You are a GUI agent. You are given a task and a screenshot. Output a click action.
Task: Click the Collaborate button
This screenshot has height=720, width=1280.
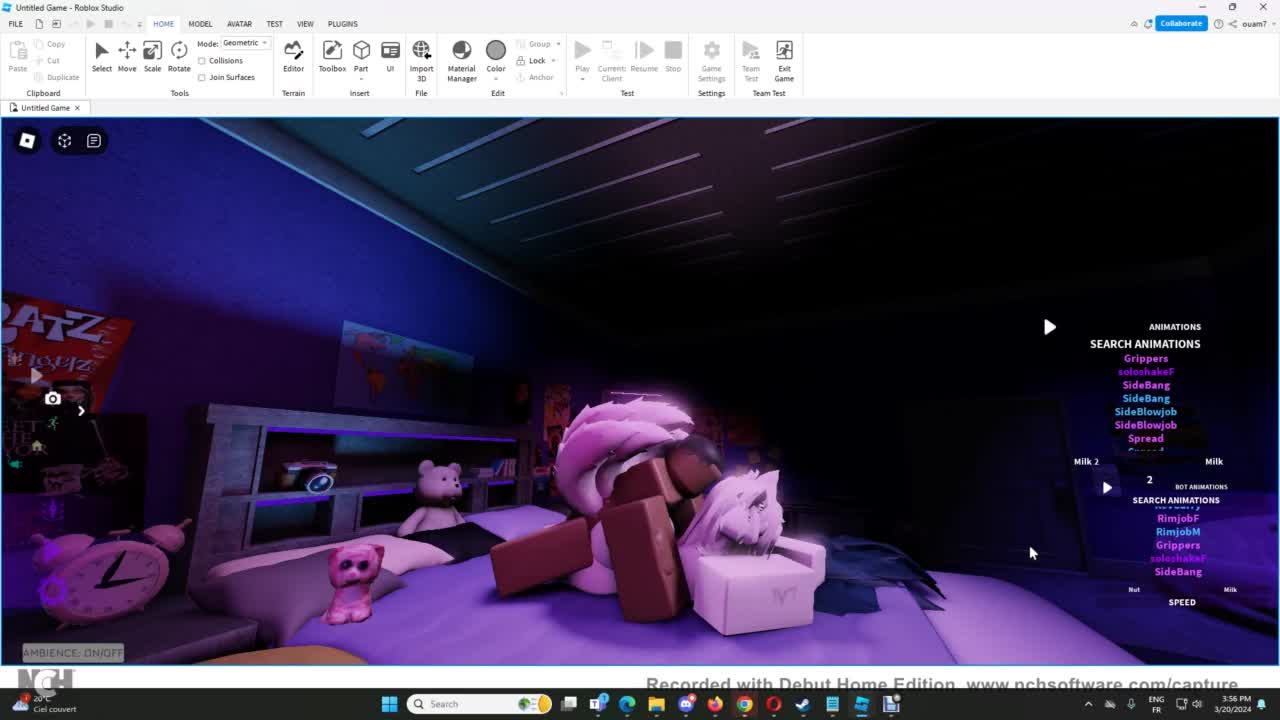pyautogui.click(x=1180, y=23)
